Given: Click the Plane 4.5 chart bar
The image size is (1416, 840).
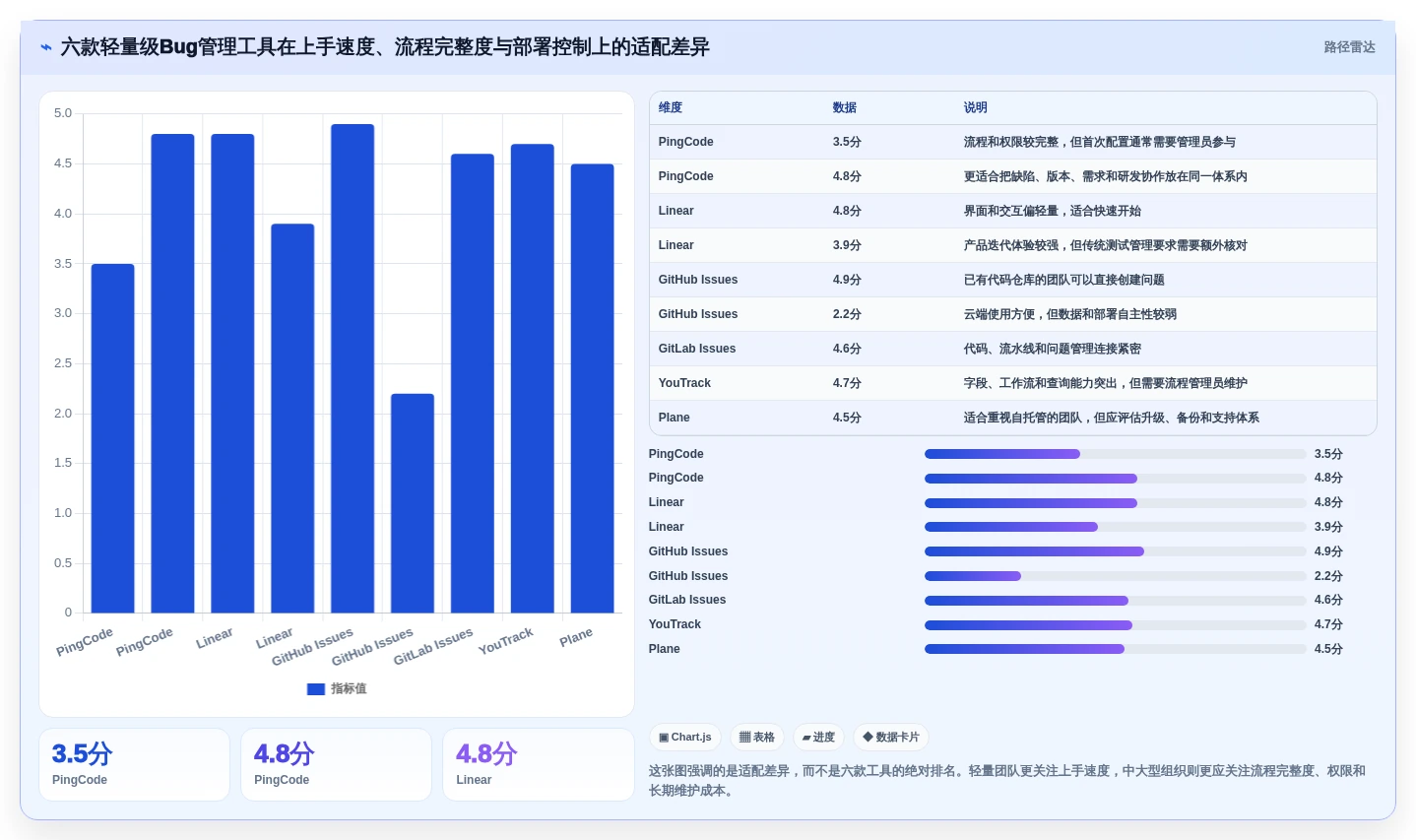Looking at the screenshot, I should pyautogui.click(x=593, y=388).
